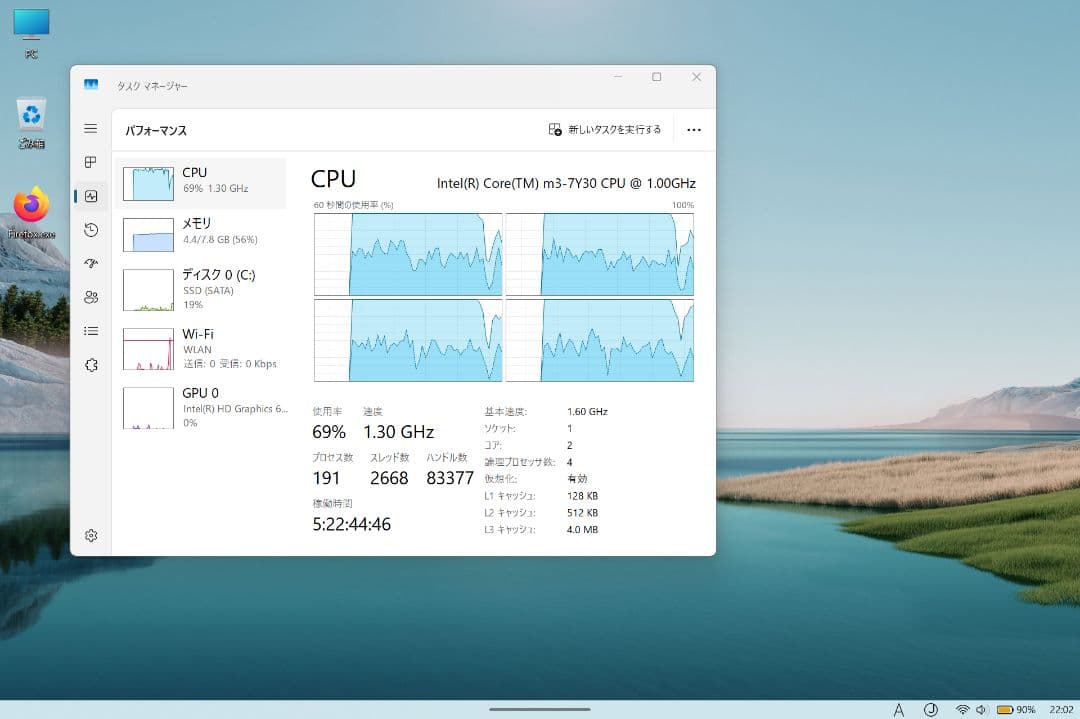Select the Performance page icon in sidebar
The width and height of the screenshot is (1080, 719).
pyautogui.click(x=91, y=196)
